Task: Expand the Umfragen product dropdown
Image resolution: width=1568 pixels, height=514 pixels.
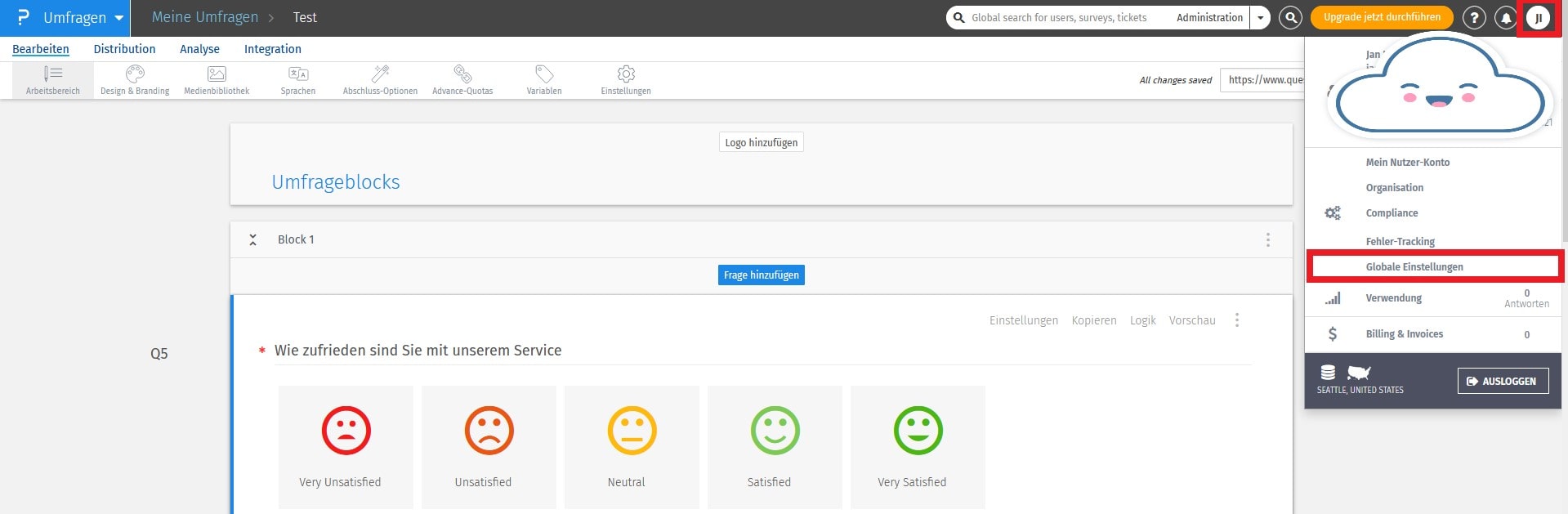Action: coord(118,18)
